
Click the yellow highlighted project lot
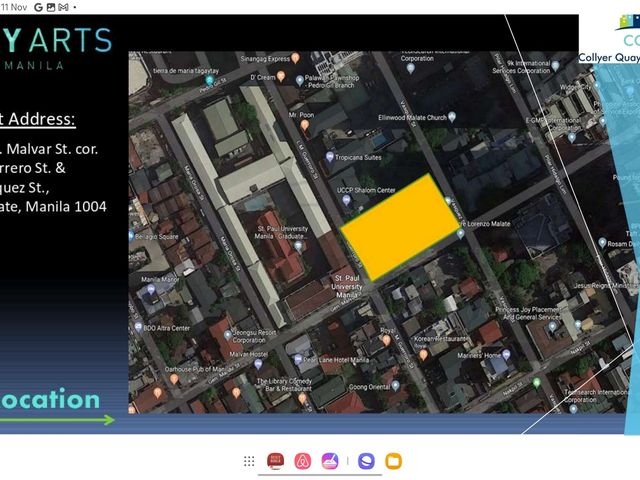coord(400,227)
